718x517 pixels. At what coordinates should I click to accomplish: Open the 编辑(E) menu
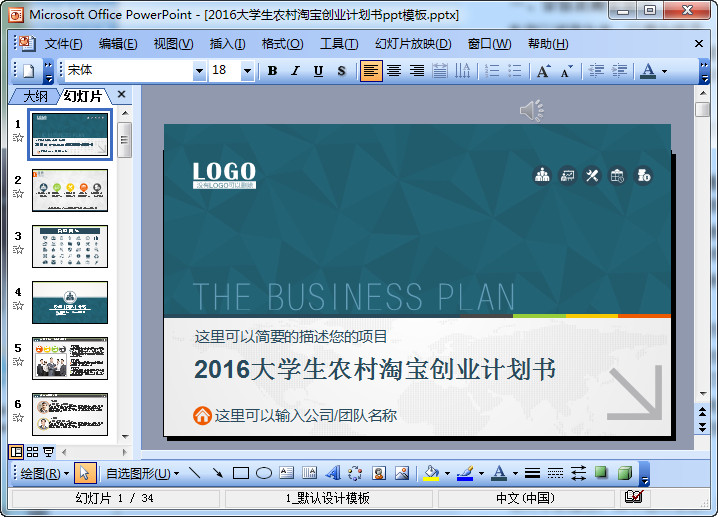(118, 44)
